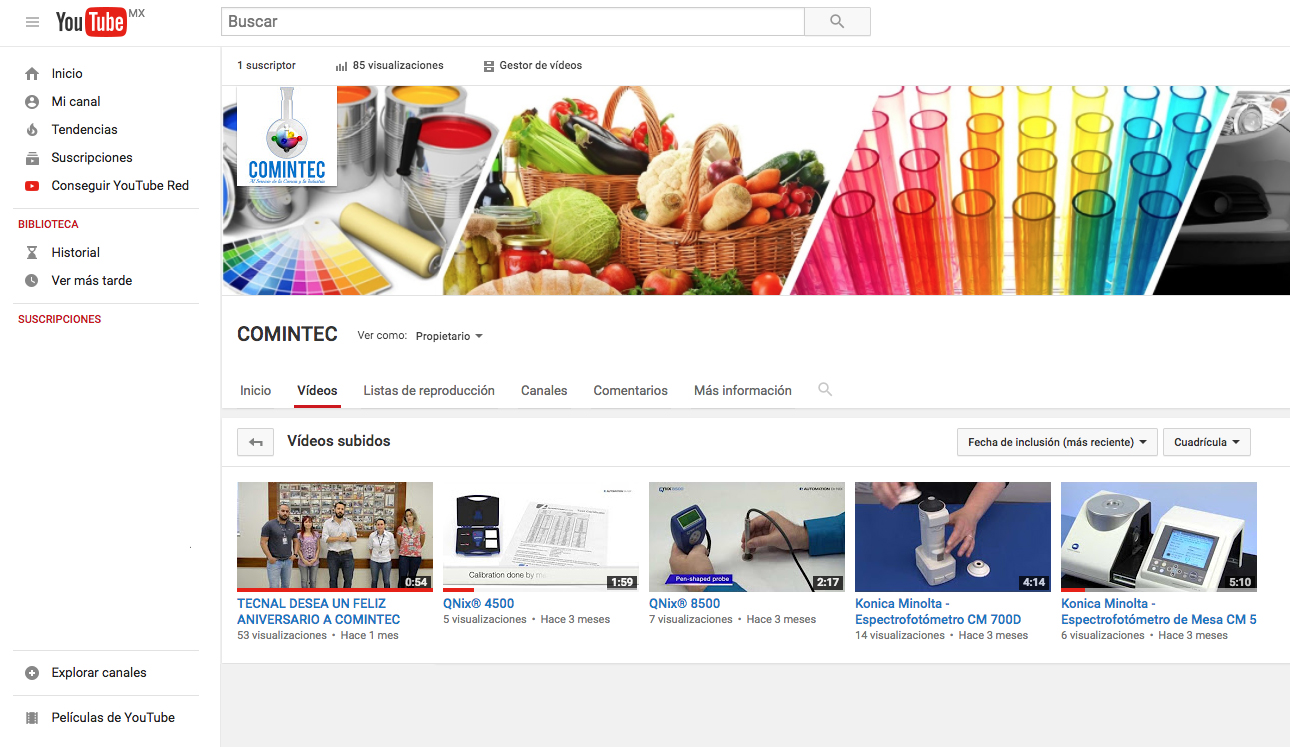Open Gestor de vídeos
Image resolution: width=1290 pixels, height=747 pixels.
pos(532,66)
